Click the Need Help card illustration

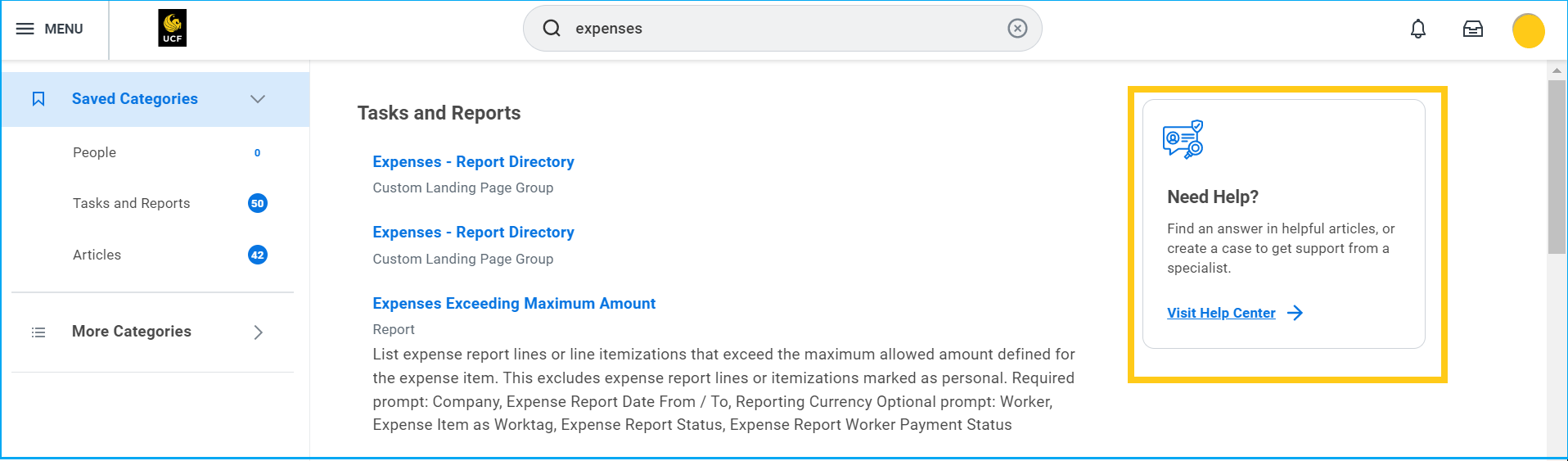tap(1183, 139)
